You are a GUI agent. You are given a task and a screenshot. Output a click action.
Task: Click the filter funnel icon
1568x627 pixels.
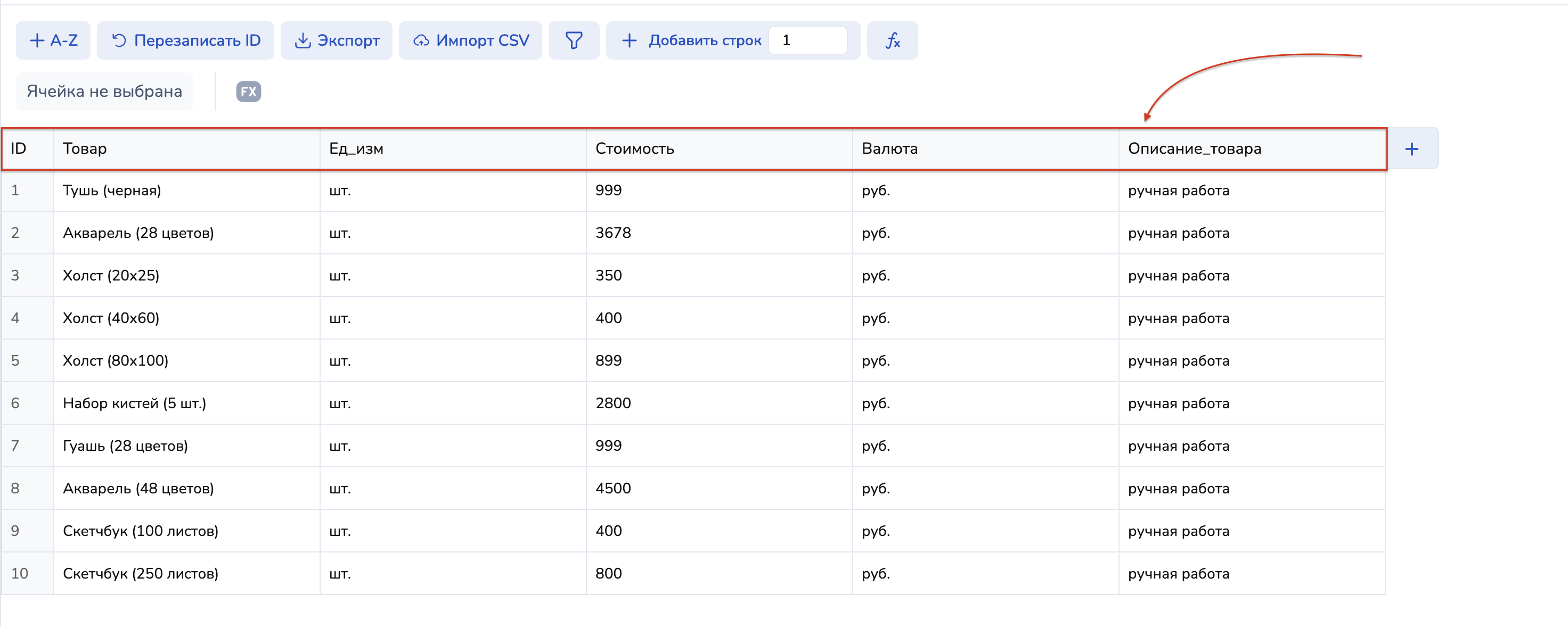click(574, 40)
